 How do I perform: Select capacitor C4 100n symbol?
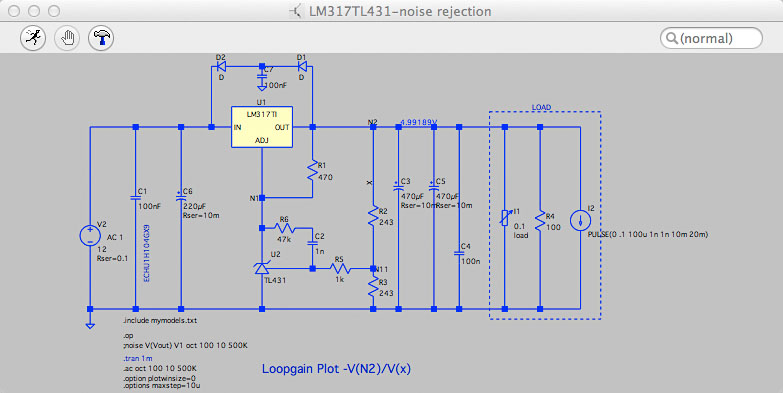(459, 253)
